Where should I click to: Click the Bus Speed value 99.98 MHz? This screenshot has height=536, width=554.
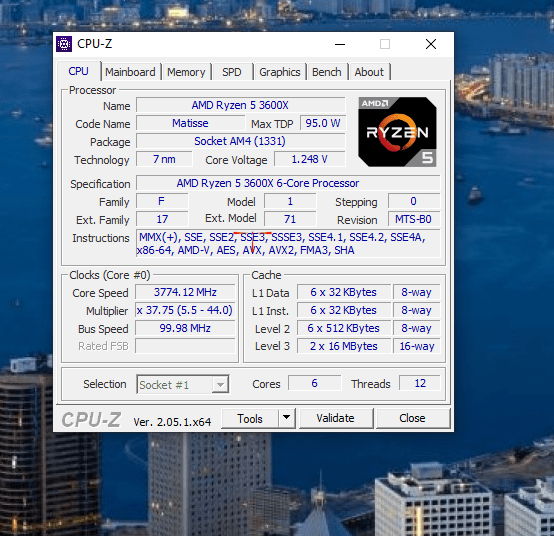185,328
